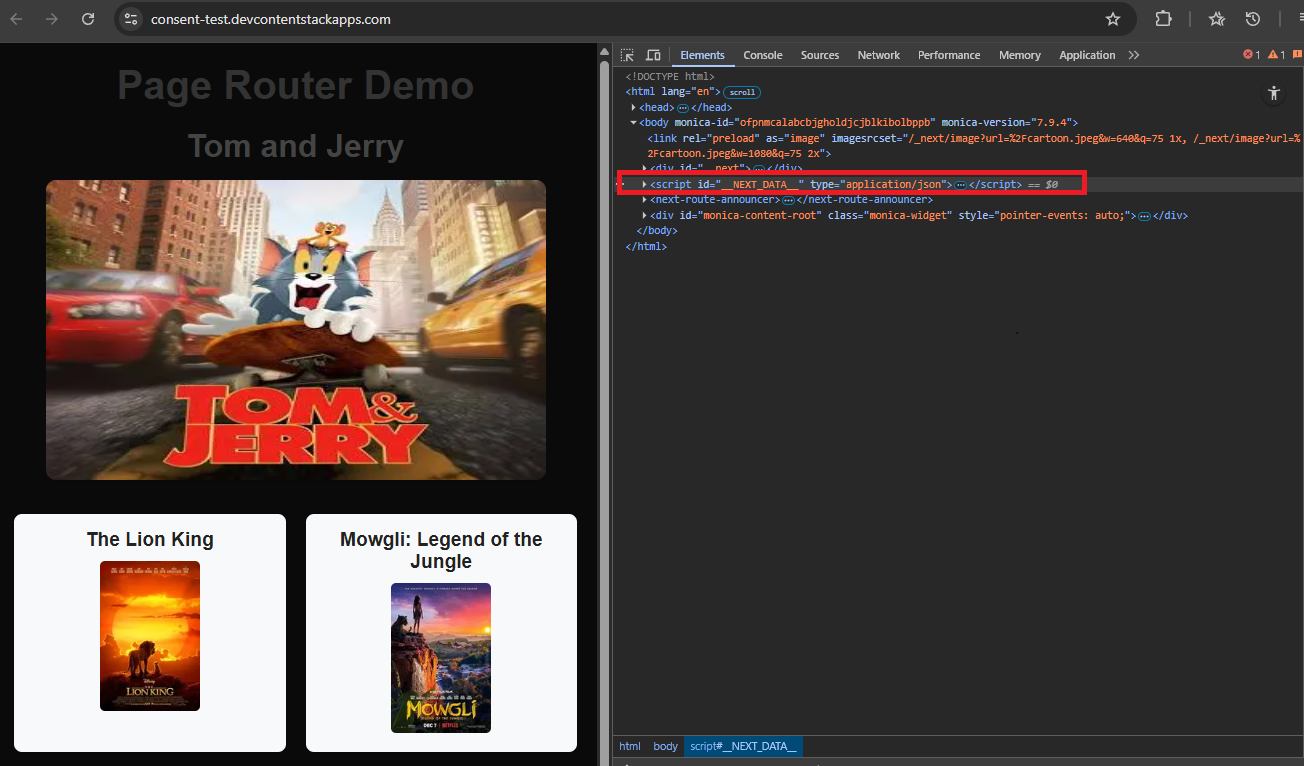Click ellipsis inside monica-content-root div
The width and height of the screenshot is (1304, 766).
[1144, 216]
